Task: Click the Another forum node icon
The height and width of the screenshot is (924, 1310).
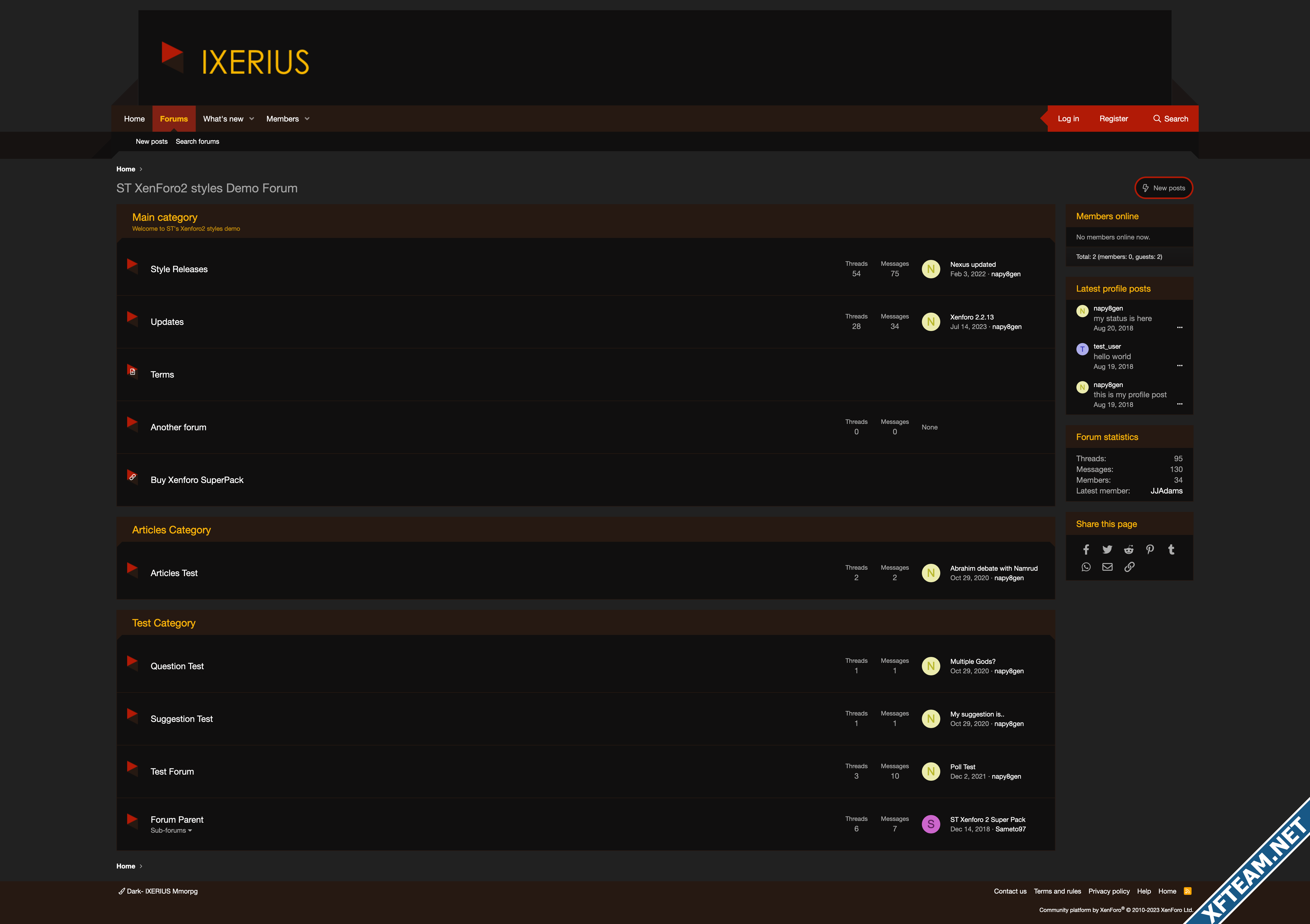Action: 132,424
